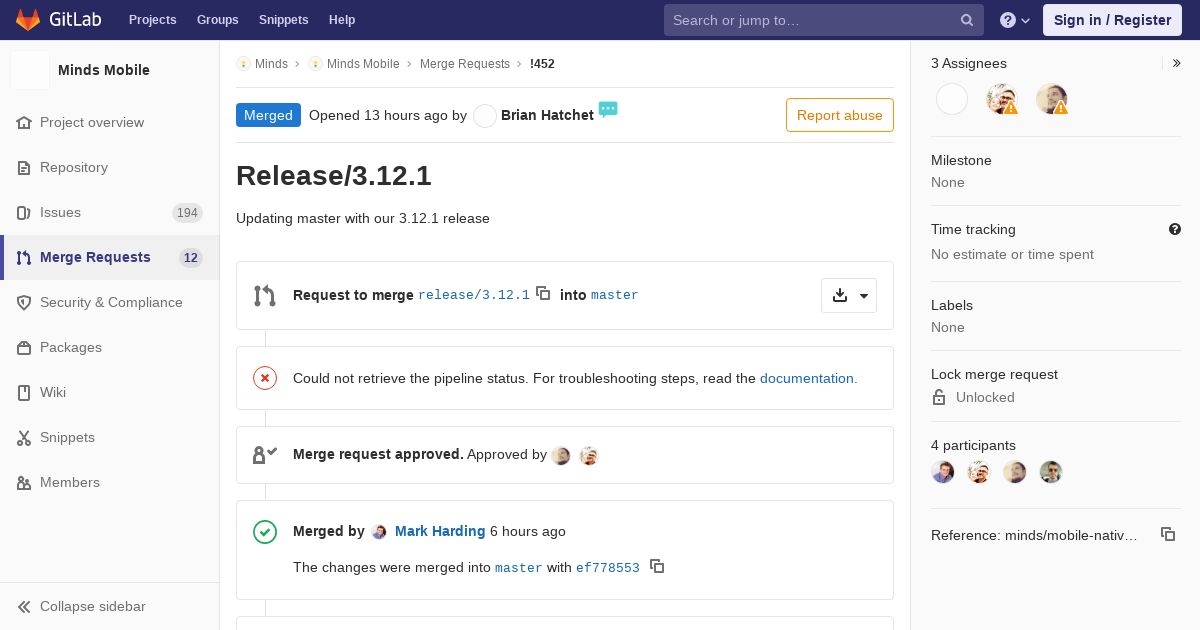Click the Security & Compliance shield icon
1200x630 pixels.
[x=24, y=302]
